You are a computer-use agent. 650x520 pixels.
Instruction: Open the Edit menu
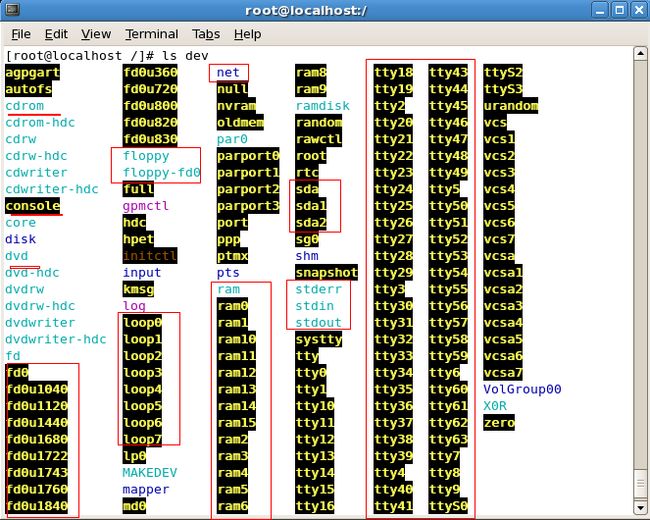[x=56, y=34]
